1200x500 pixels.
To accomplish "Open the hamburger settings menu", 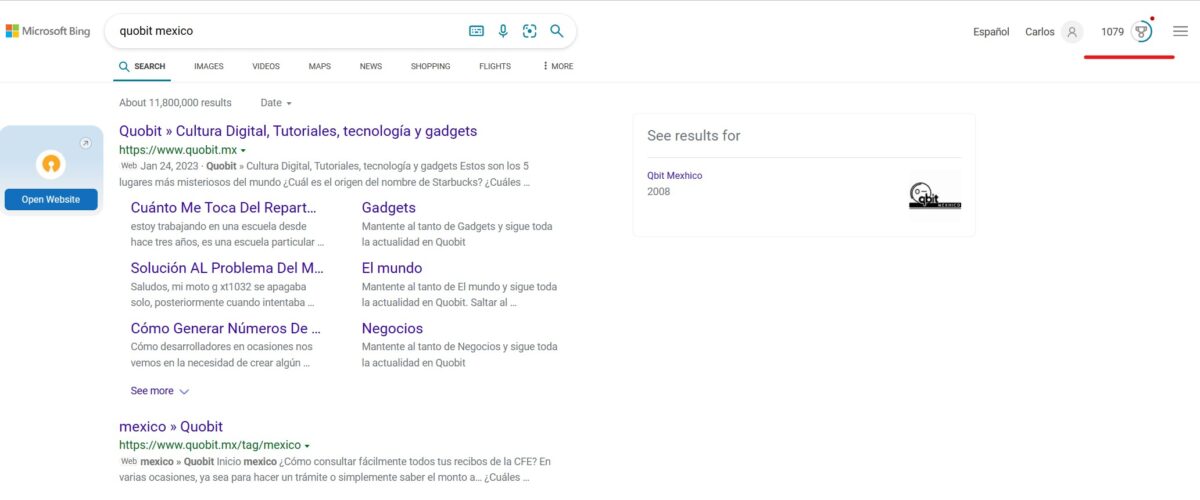I will click(1180, 31).
